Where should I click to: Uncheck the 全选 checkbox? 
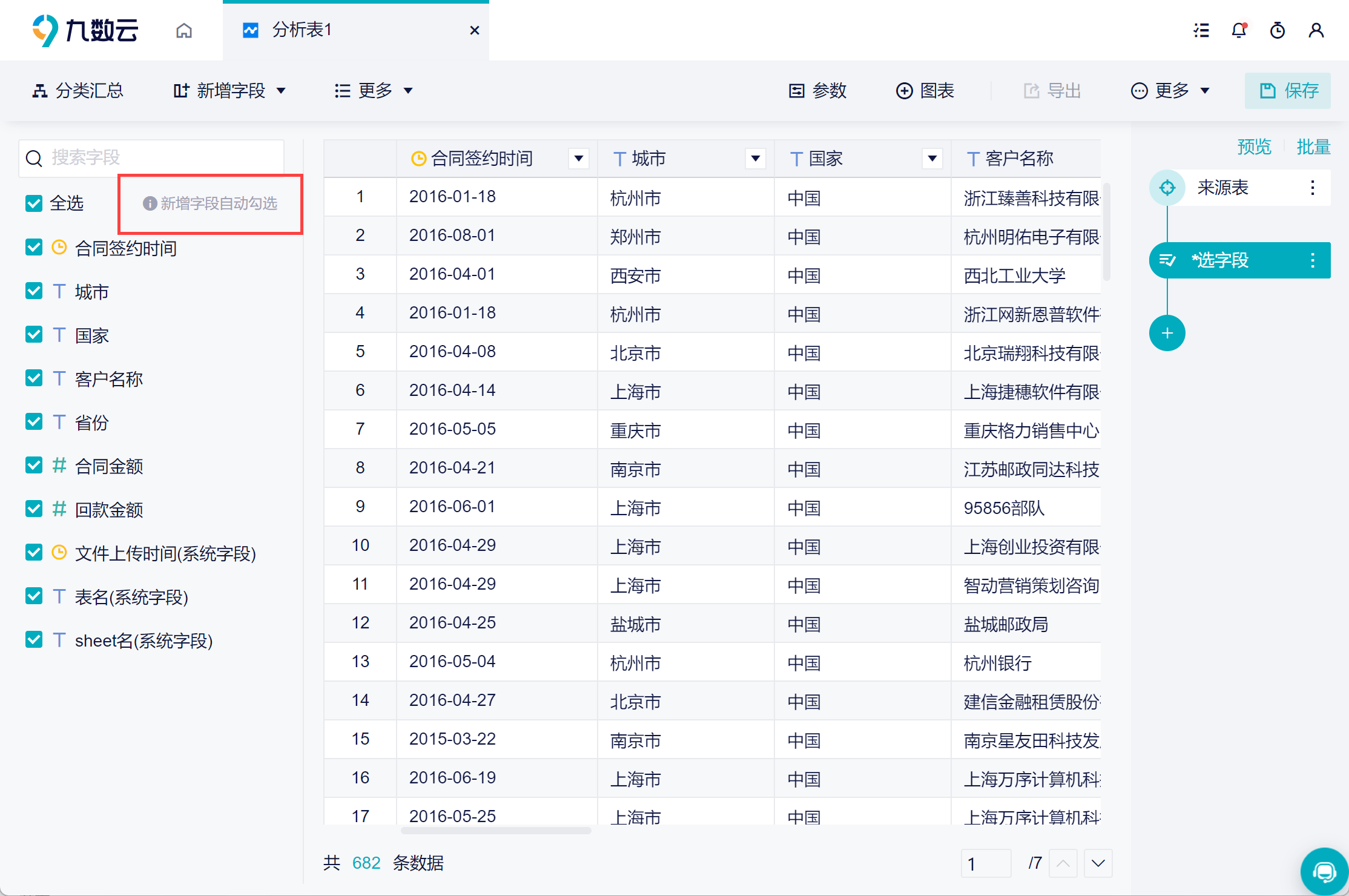pos(34,203)
